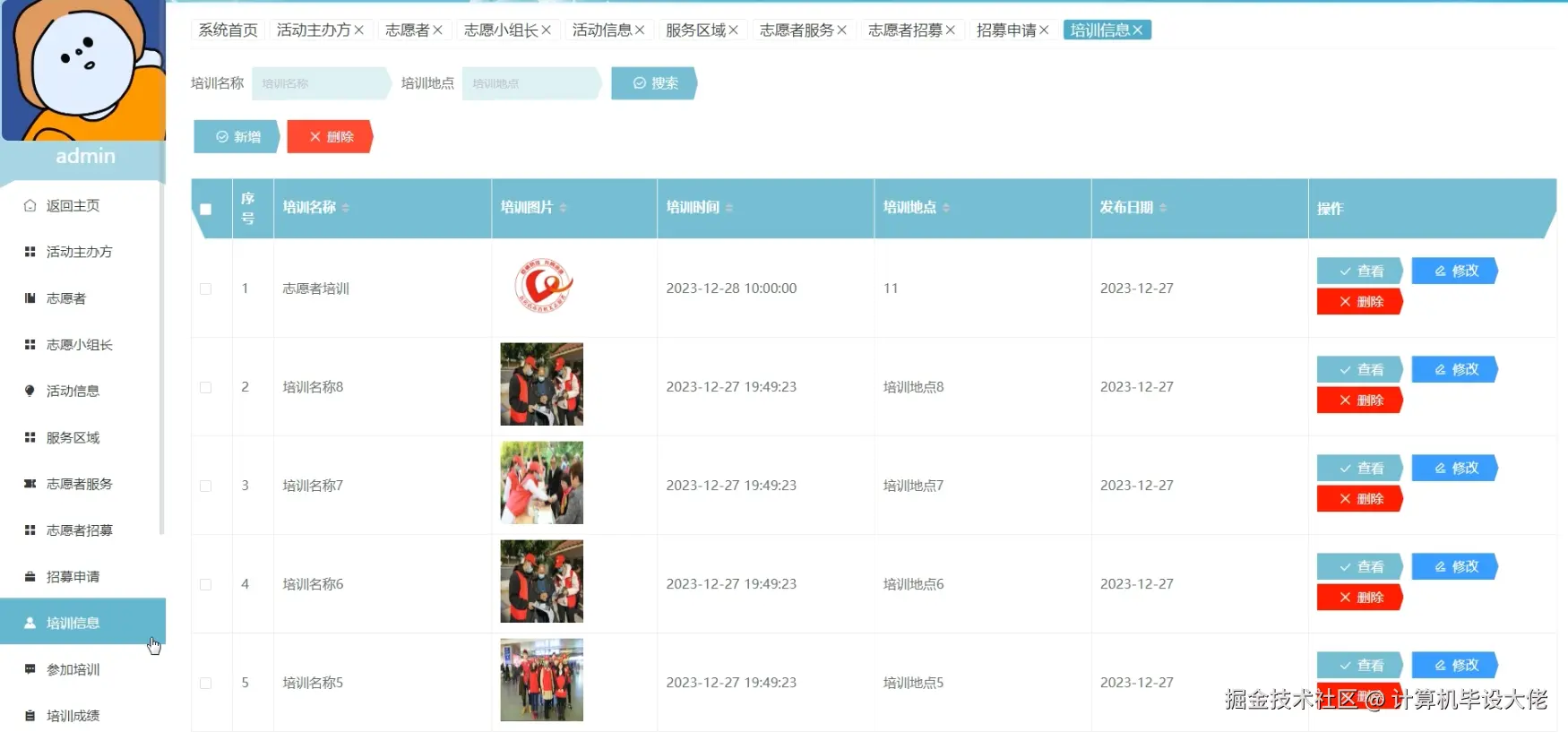The width and height of the screenshot is (1568, 732).
Task: Click the red 删除 for row 培训名称6
Action: (1360, 598)
